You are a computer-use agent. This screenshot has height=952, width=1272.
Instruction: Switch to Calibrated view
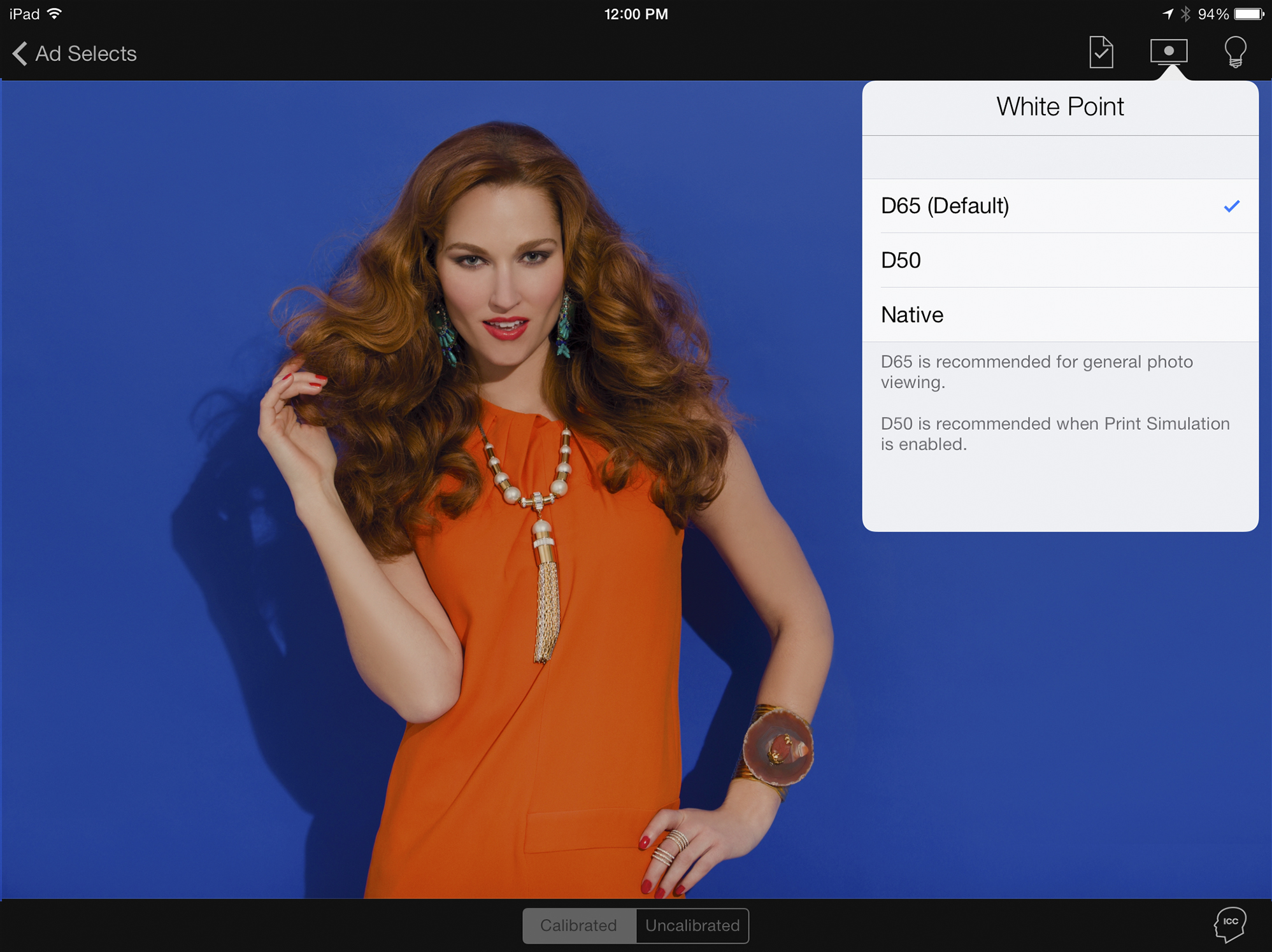pos(579,925)
